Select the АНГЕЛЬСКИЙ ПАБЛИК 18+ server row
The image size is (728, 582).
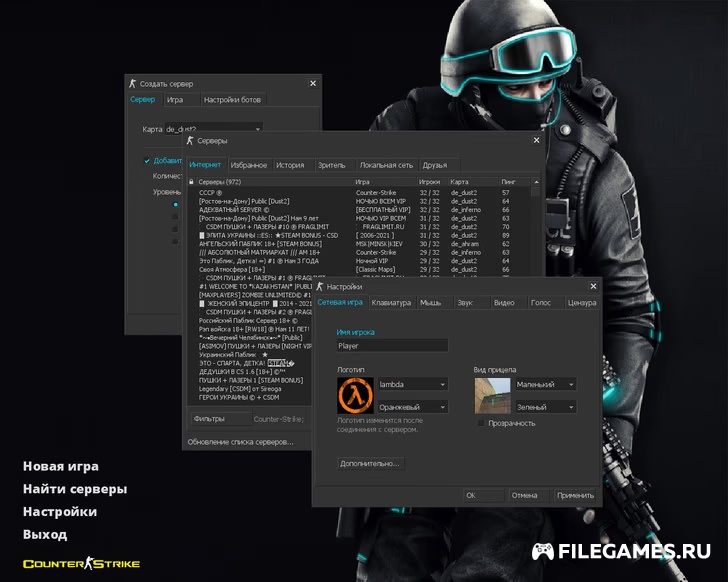360,244
